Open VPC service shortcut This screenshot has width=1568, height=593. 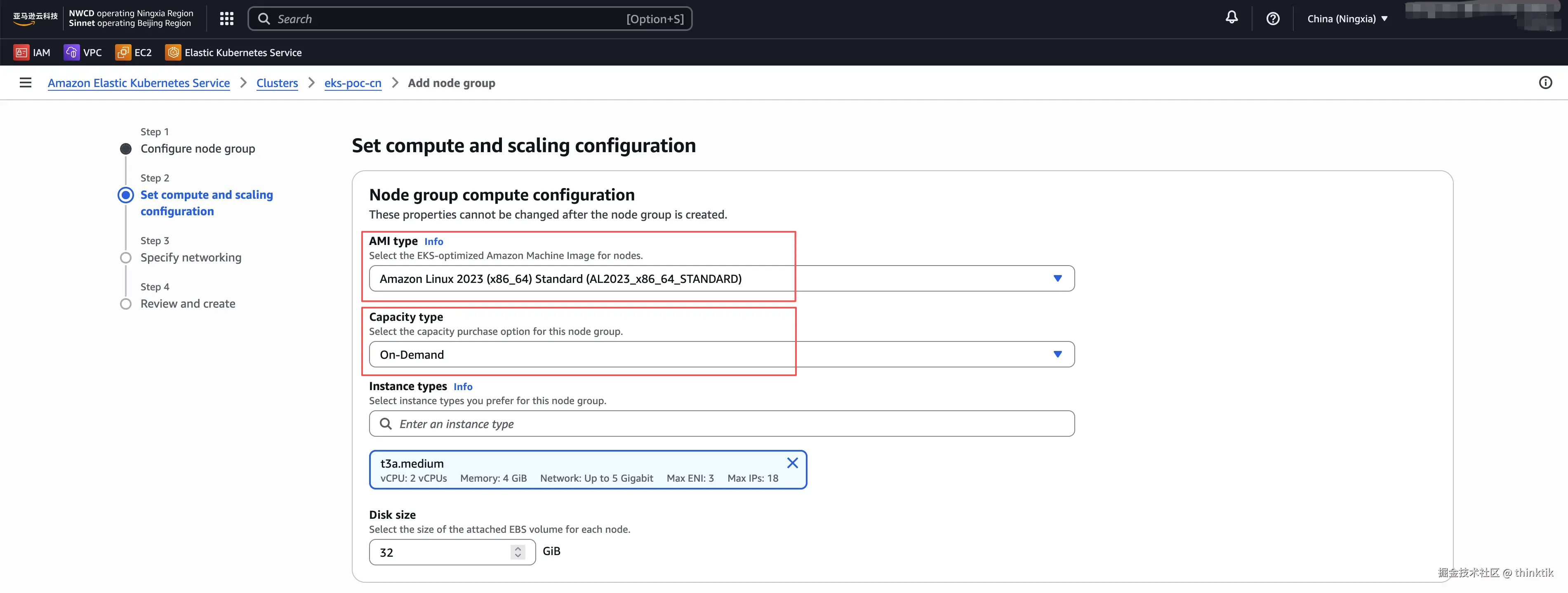(83, 52)
